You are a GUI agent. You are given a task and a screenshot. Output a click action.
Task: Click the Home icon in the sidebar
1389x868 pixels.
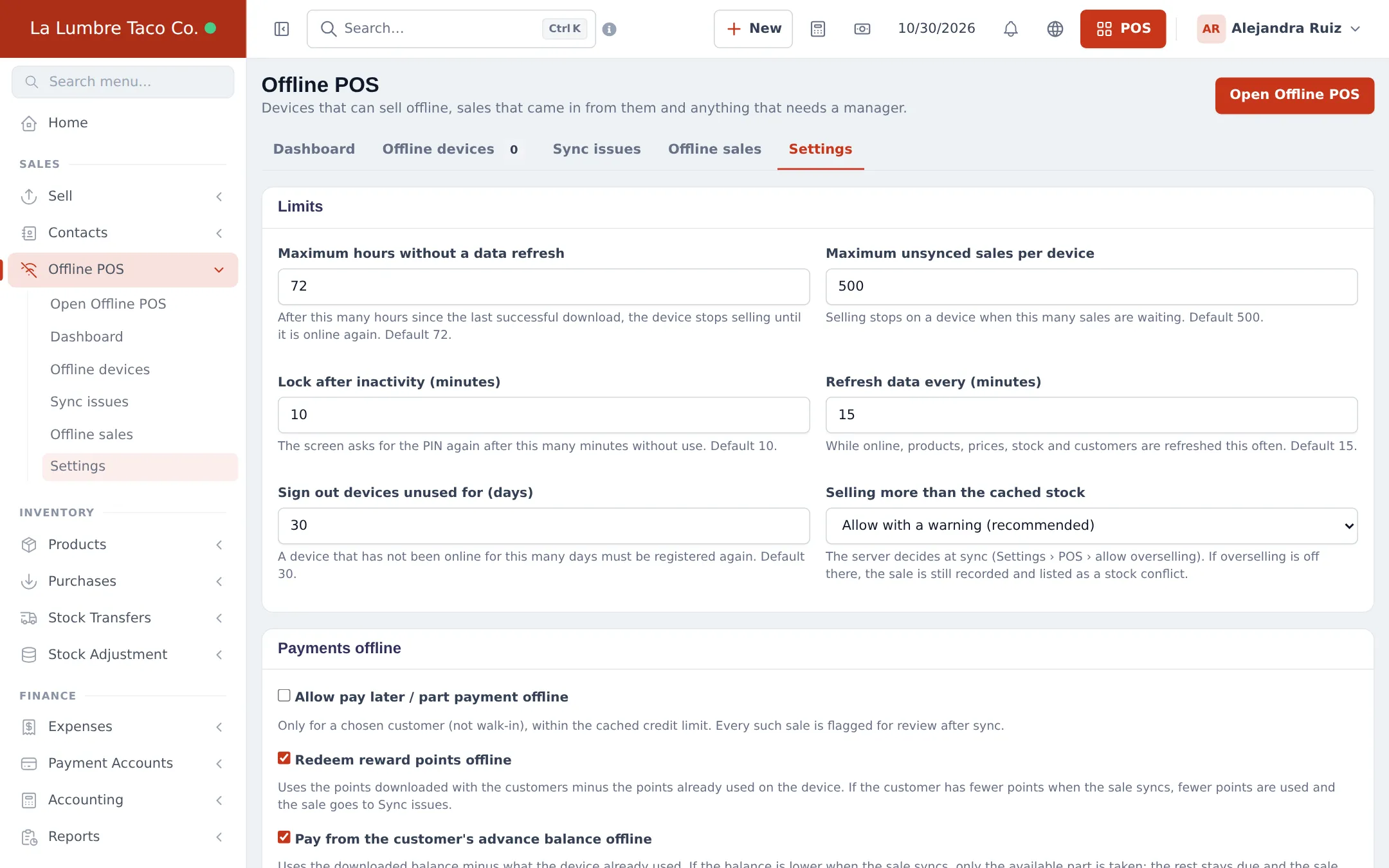coord(29,123)
